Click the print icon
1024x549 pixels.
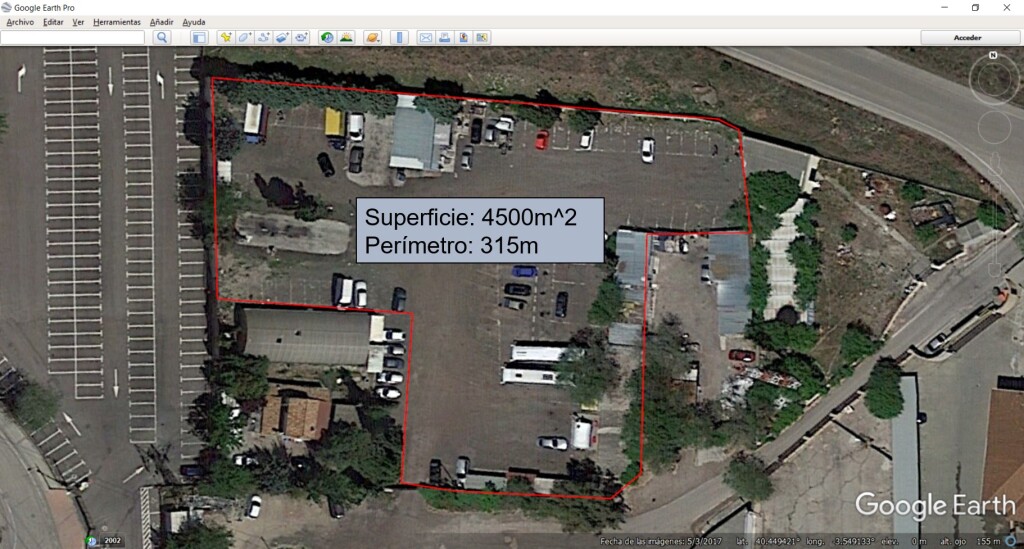click(x=444, y=38)
